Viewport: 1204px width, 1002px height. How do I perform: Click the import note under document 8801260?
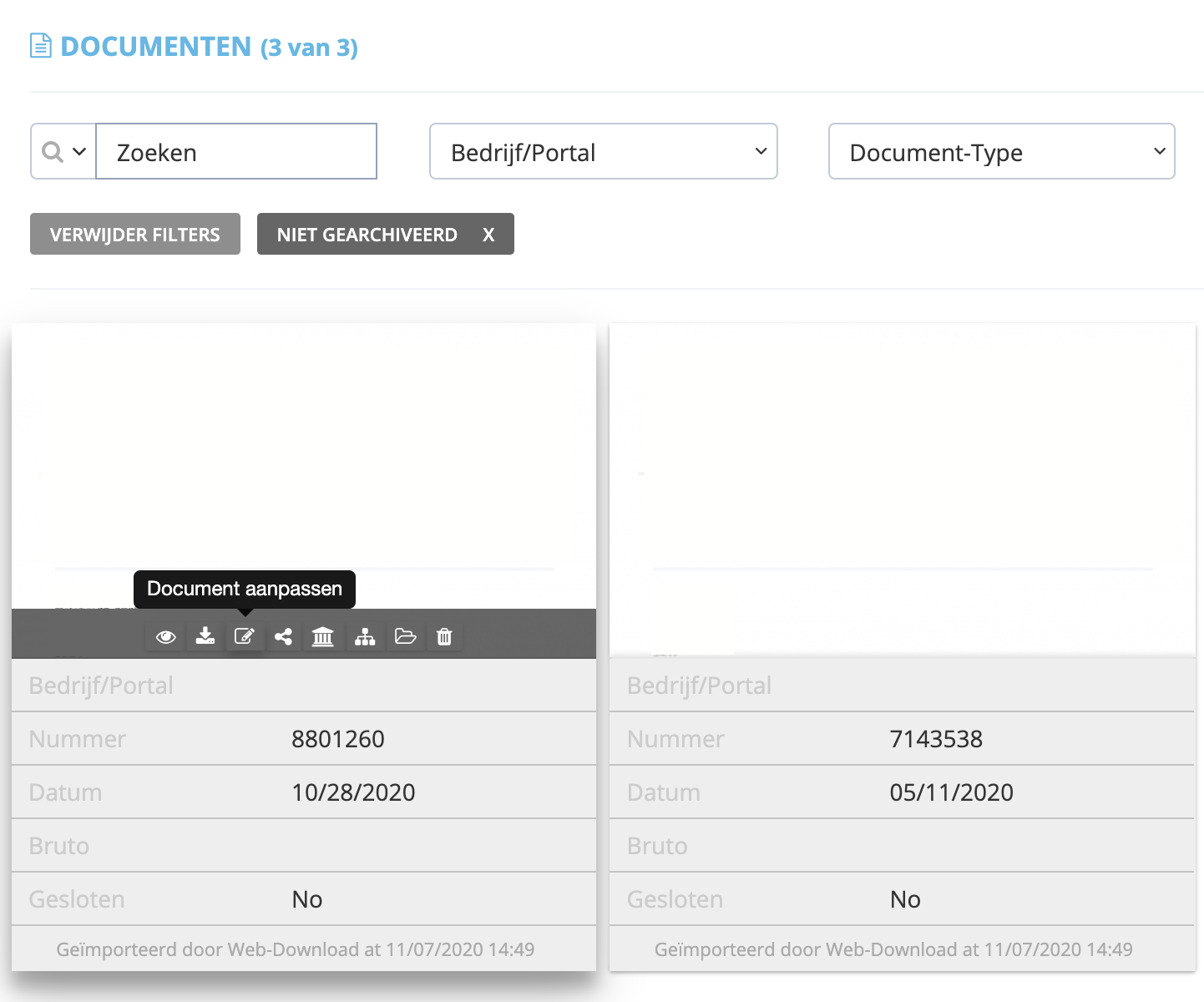click(296, 949)
